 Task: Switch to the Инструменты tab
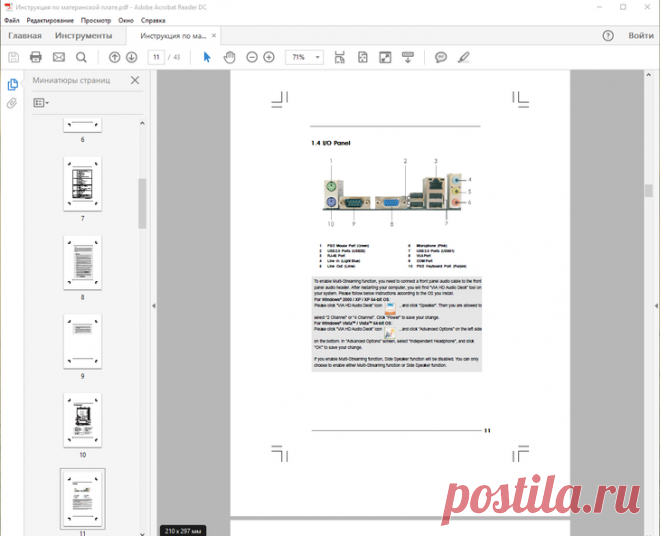83,36
